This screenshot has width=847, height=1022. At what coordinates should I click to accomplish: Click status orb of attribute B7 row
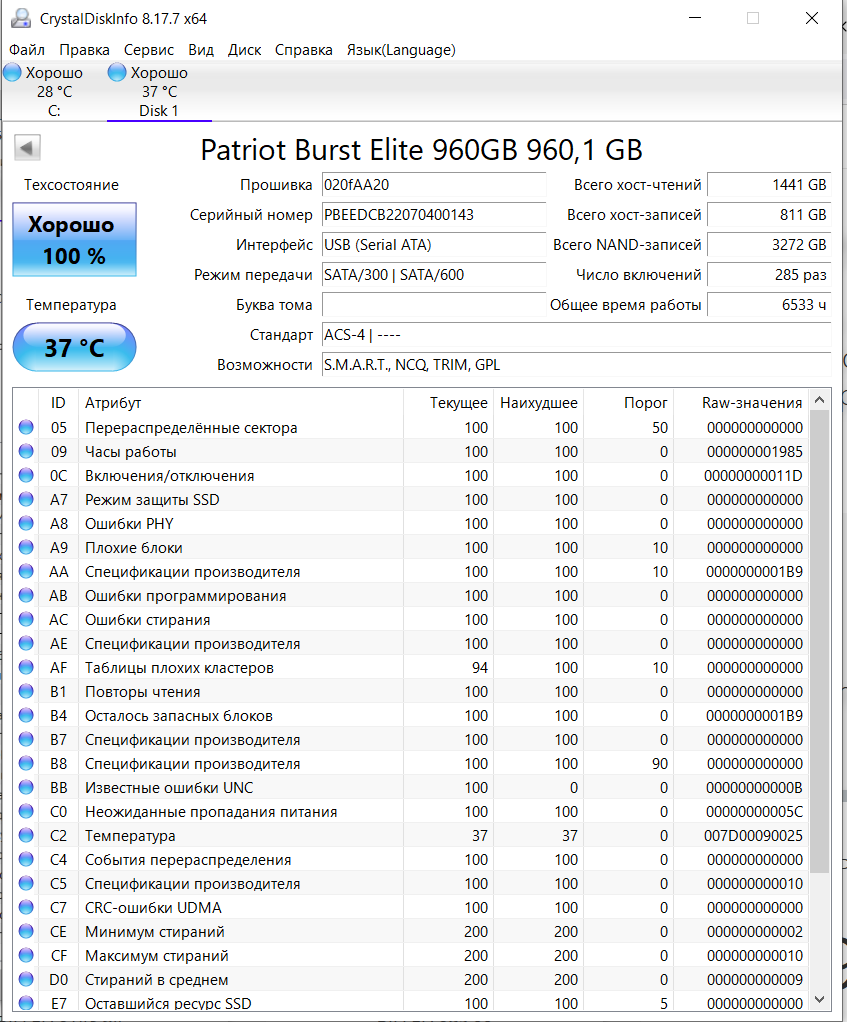click(26, 739)
